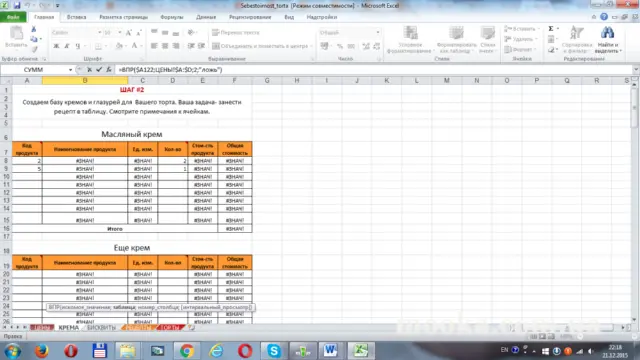
Task: Click the AutoSum sigma icon
Action: coord(551,29)
